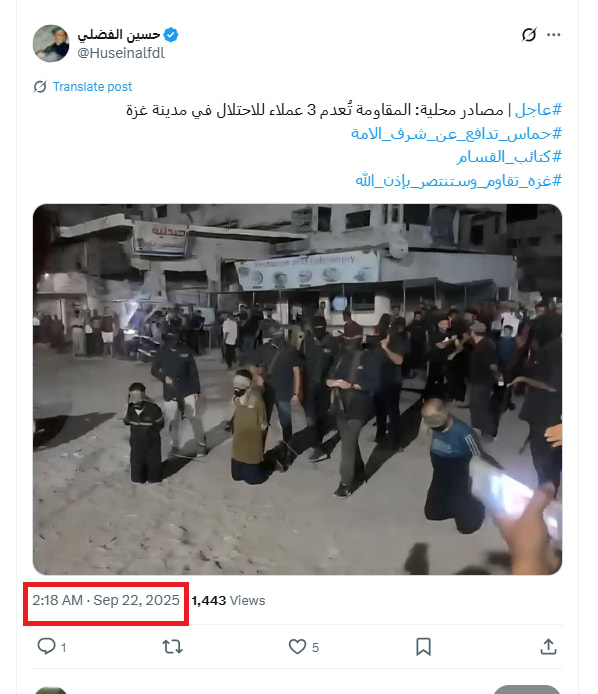598x694 pixels.
Task: Open hashtag #حماس_تدافع_عن_شرف_الامة
Action: pyautogui.click(x=456, y=133)
